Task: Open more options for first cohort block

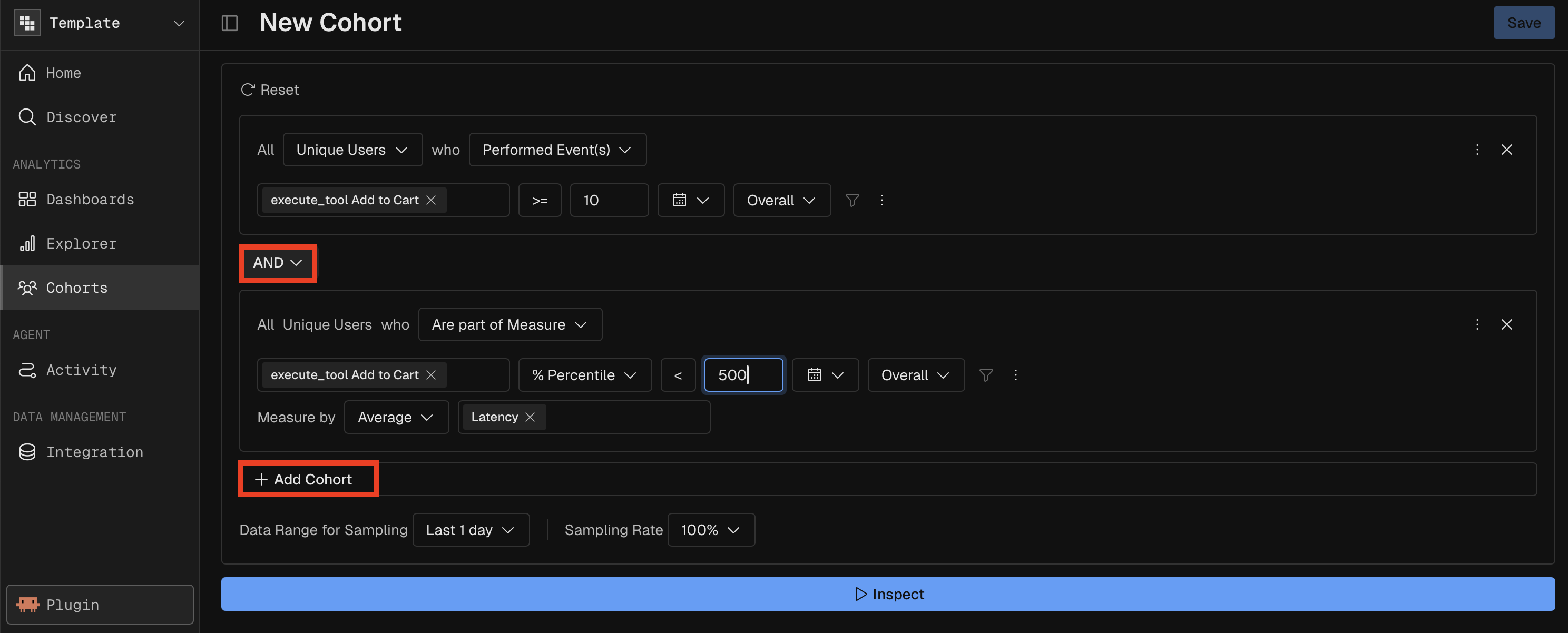Action: [1477, 150]
